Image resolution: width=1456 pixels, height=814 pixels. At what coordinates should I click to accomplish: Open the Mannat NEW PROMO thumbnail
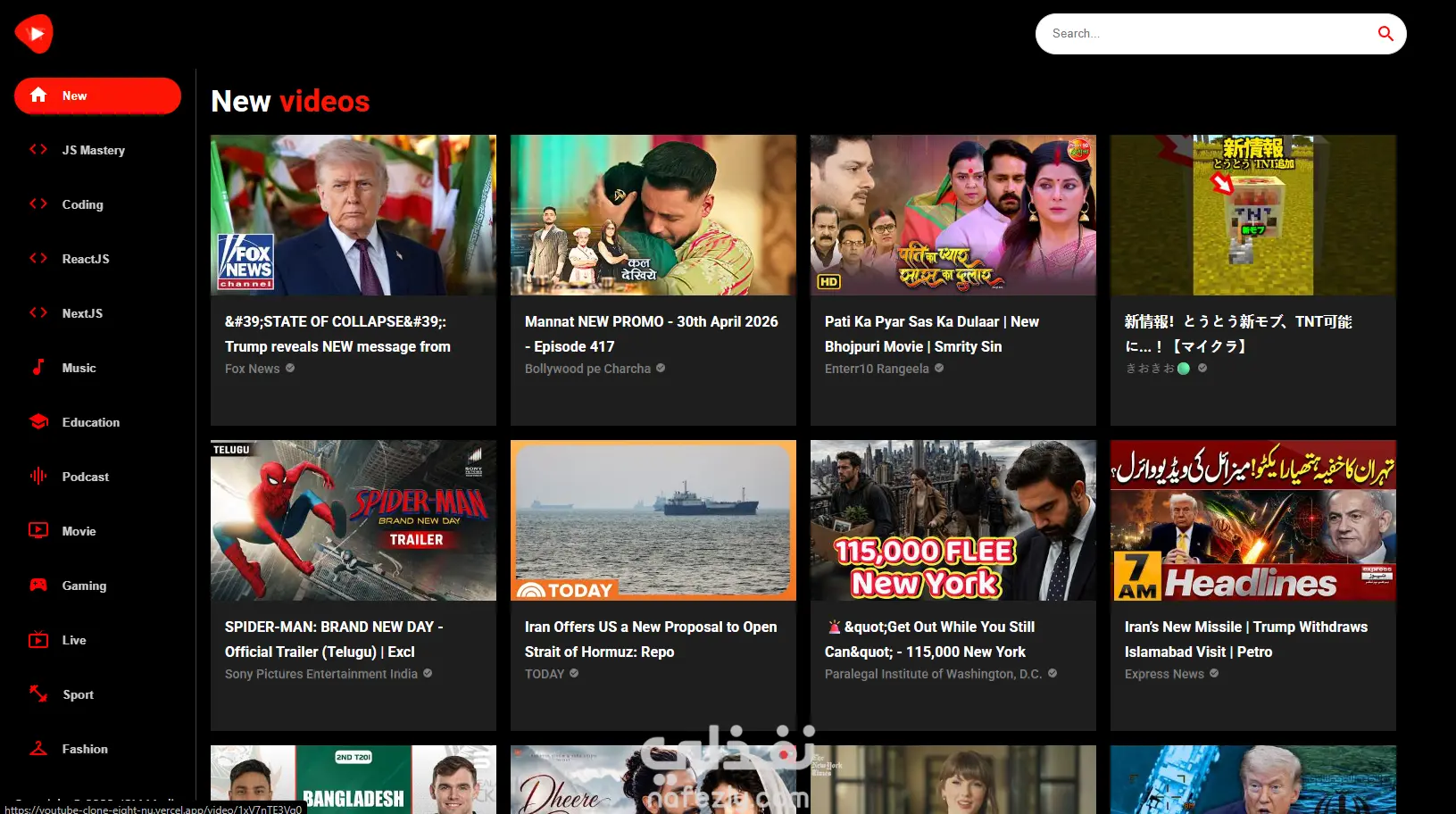pos(653,215)
